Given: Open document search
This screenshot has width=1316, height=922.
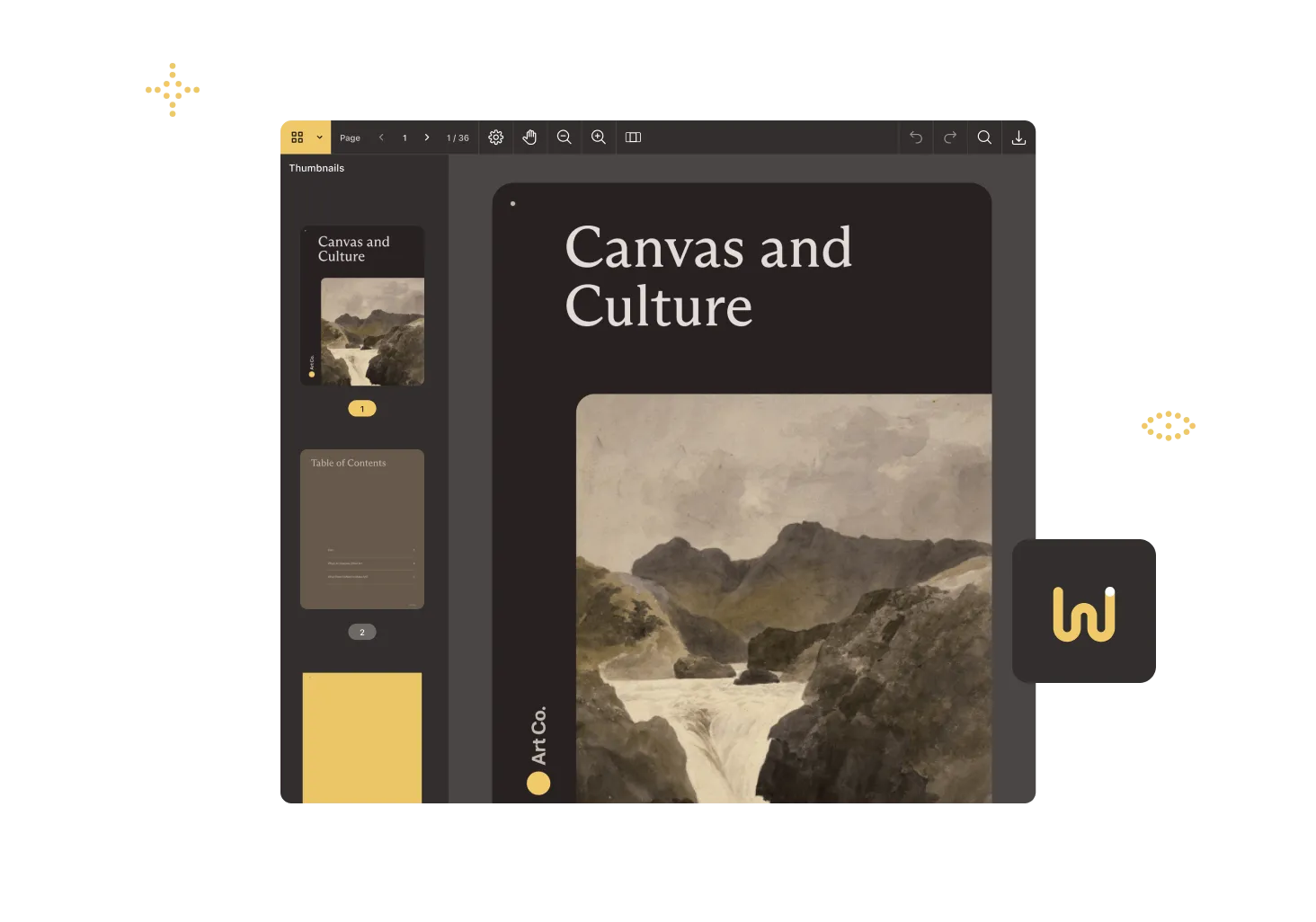Looking at the screenshot, I should 984,137.
